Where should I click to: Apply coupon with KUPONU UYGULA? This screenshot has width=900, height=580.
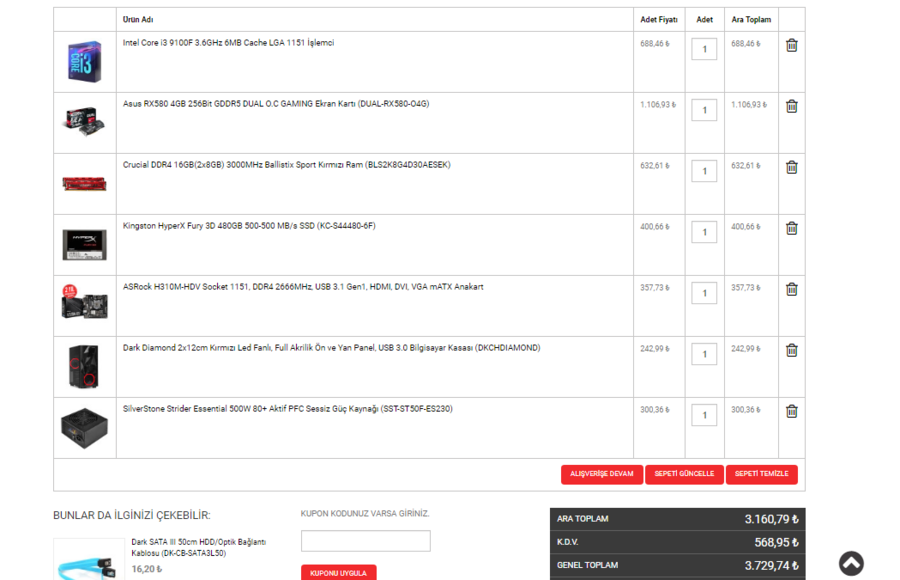339,573
